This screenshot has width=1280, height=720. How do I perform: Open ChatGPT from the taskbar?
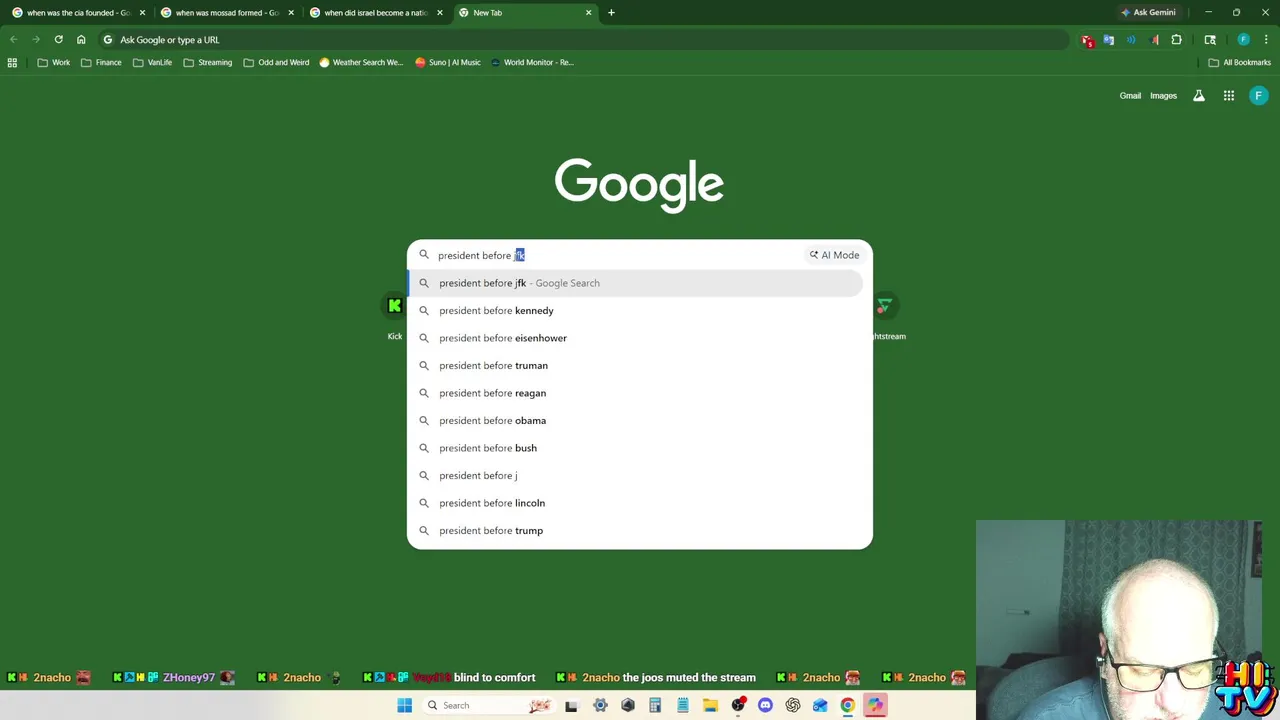pos(792,705)
